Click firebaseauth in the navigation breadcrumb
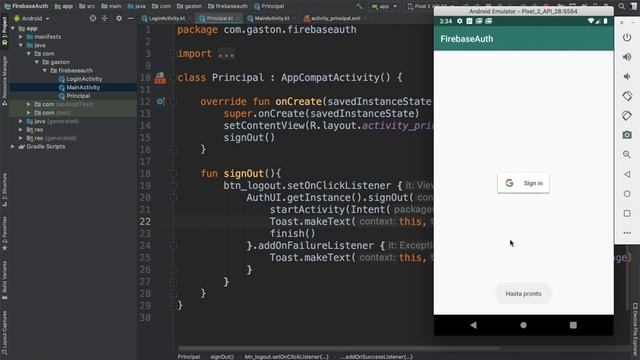640x360 pixels. (x=228, y=6)
